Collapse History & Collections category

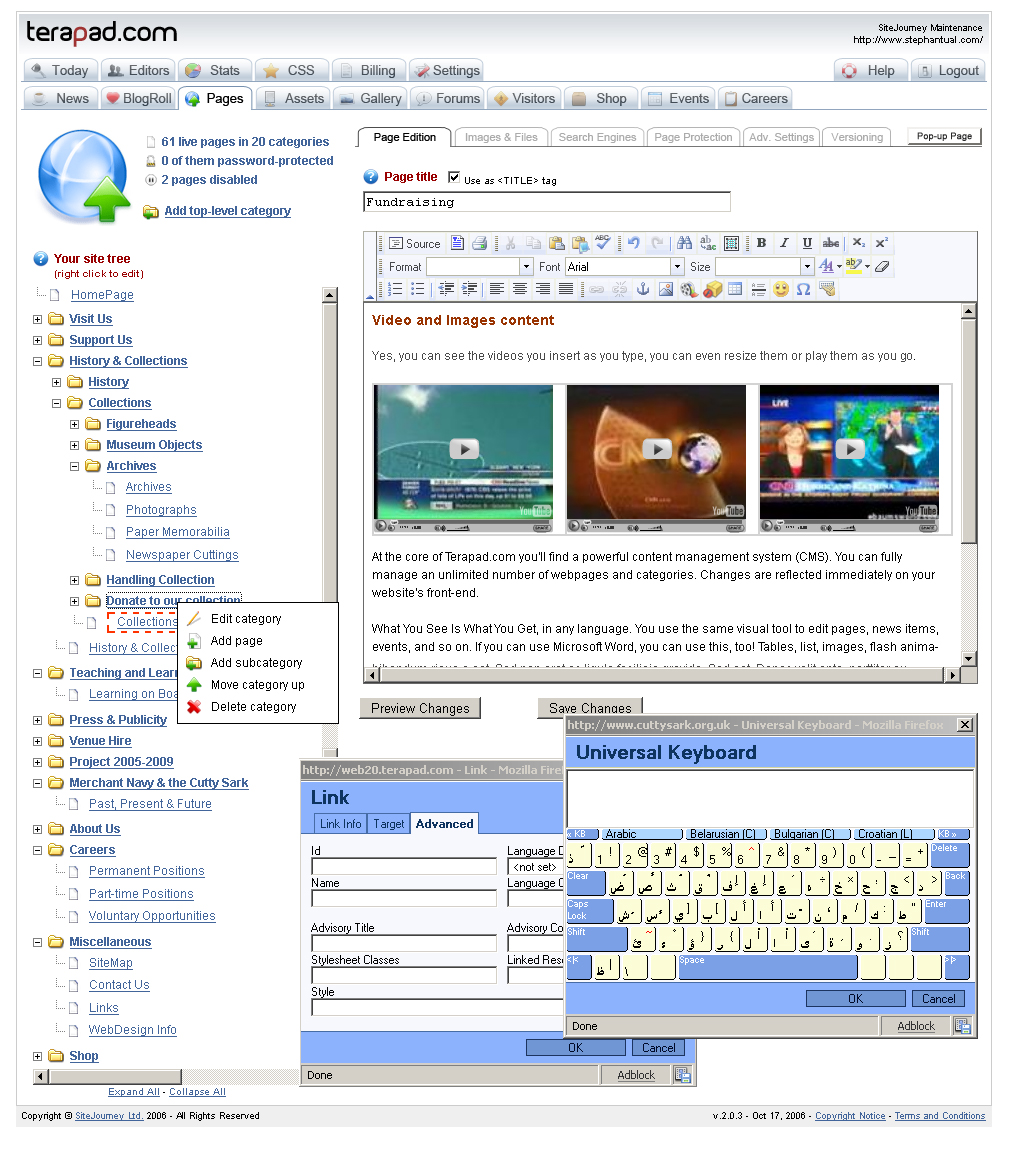click(37, 362)
